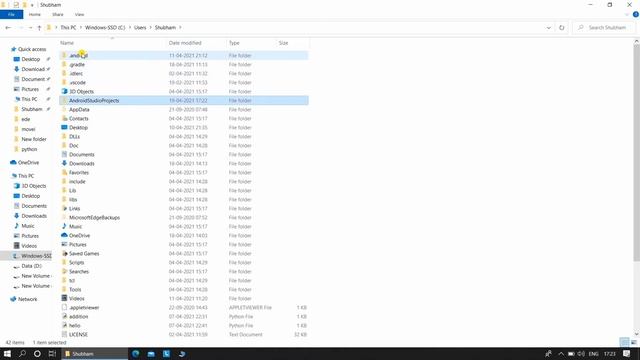The image size is (640, 360).
Task: Open taskbar Search icon
Action: coord(22,353)
